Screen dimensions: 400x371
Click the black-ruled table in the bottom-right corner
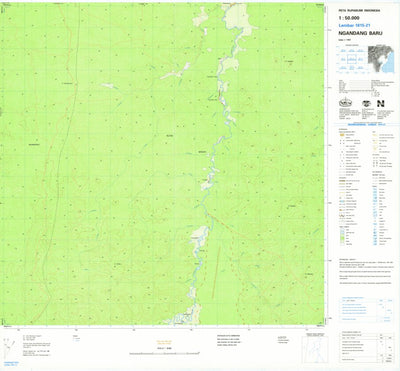click(366, 347)
